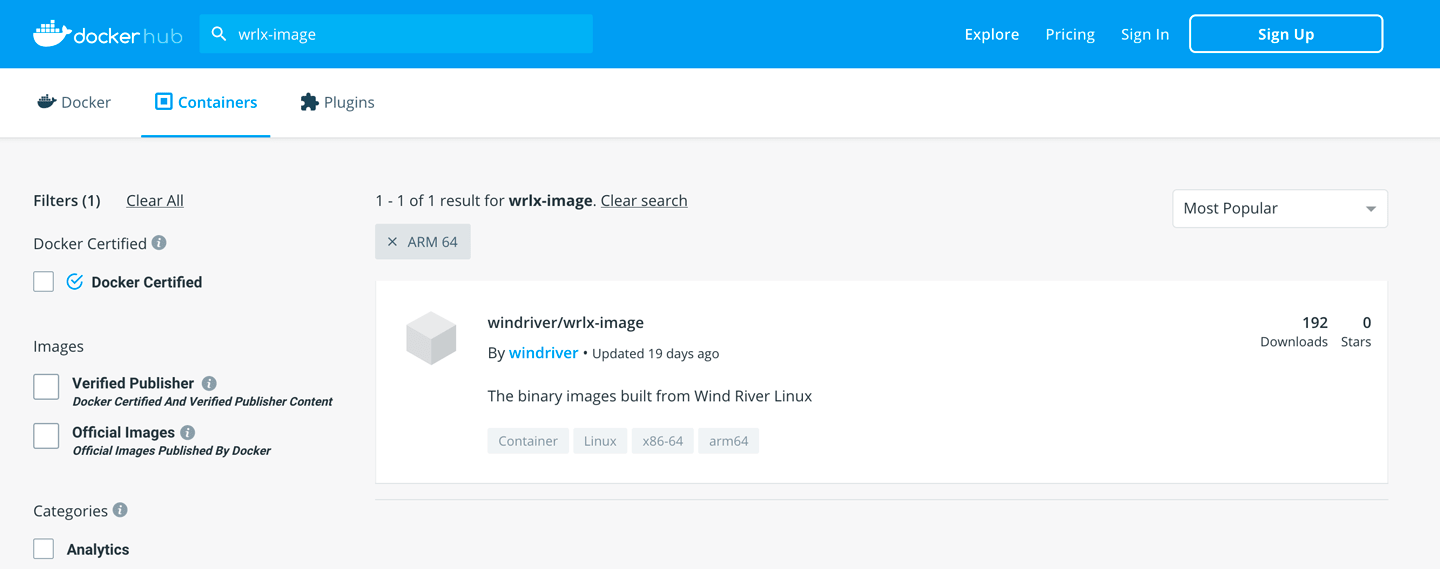The height and width of the screenshot is (569, 1440).
Task: Enable the Docker Certified checkbox
Action: click(44, 282)
